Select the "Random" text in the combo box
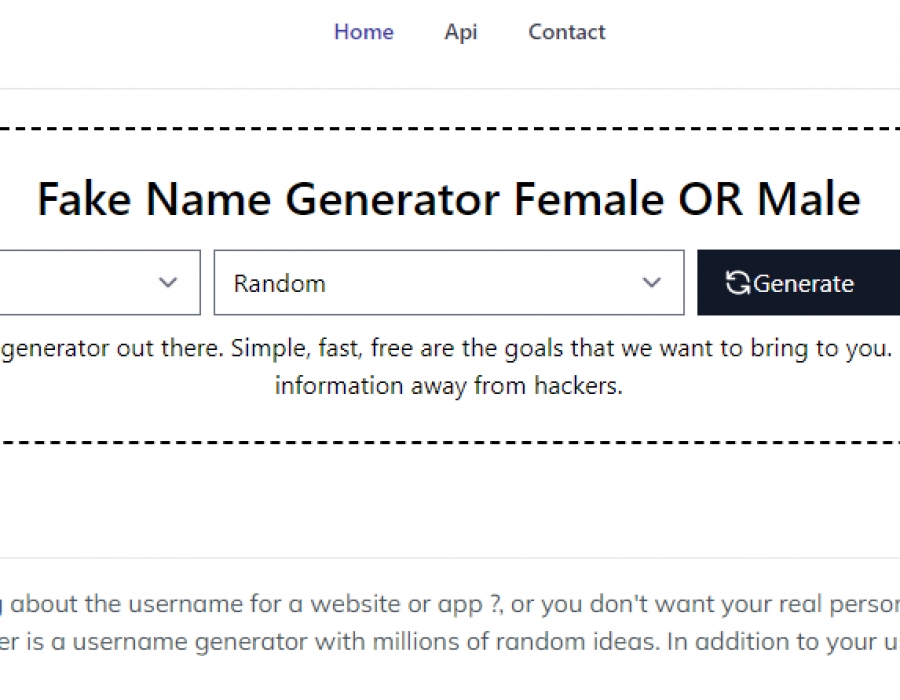 (280, 283)
